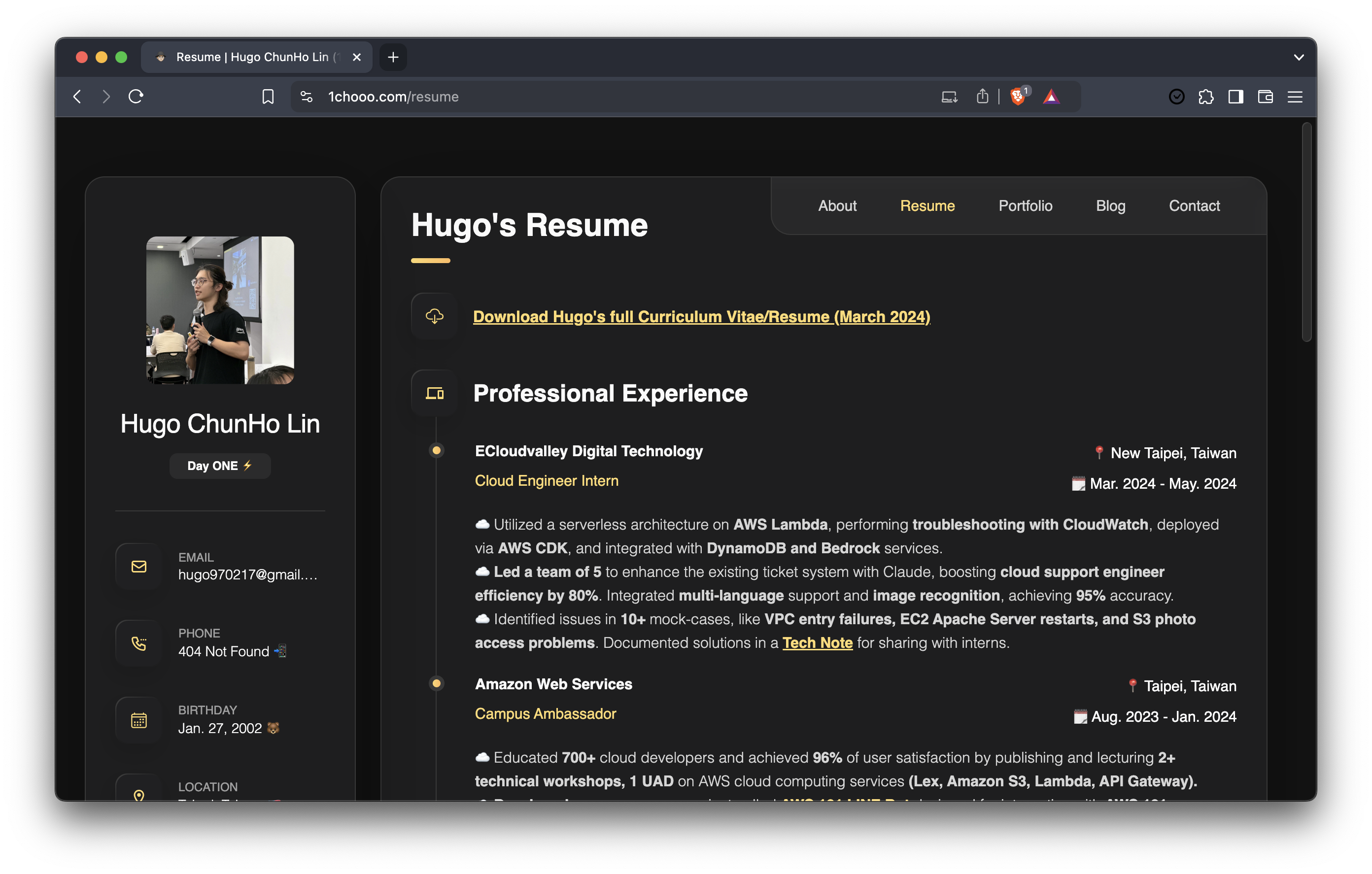Open the Contact nav tab
Viewport: 1372px width, 874px height.
[x=1194, y=205]
